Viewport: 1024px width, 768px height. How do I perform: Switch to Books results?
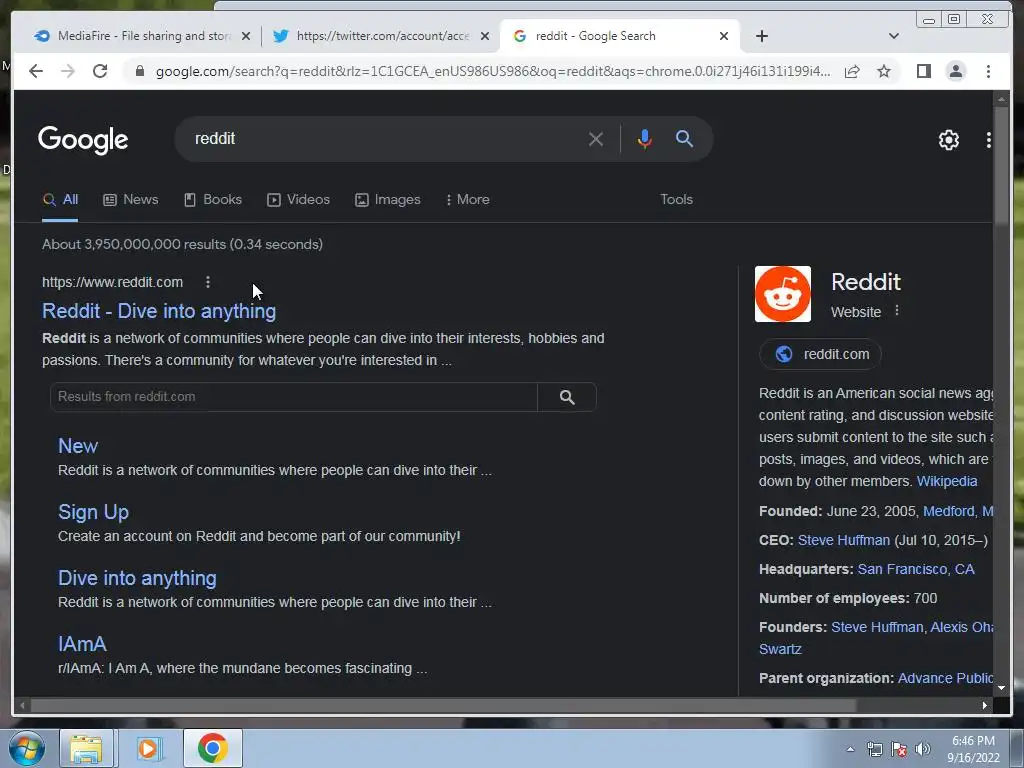[x=213, y=200]
